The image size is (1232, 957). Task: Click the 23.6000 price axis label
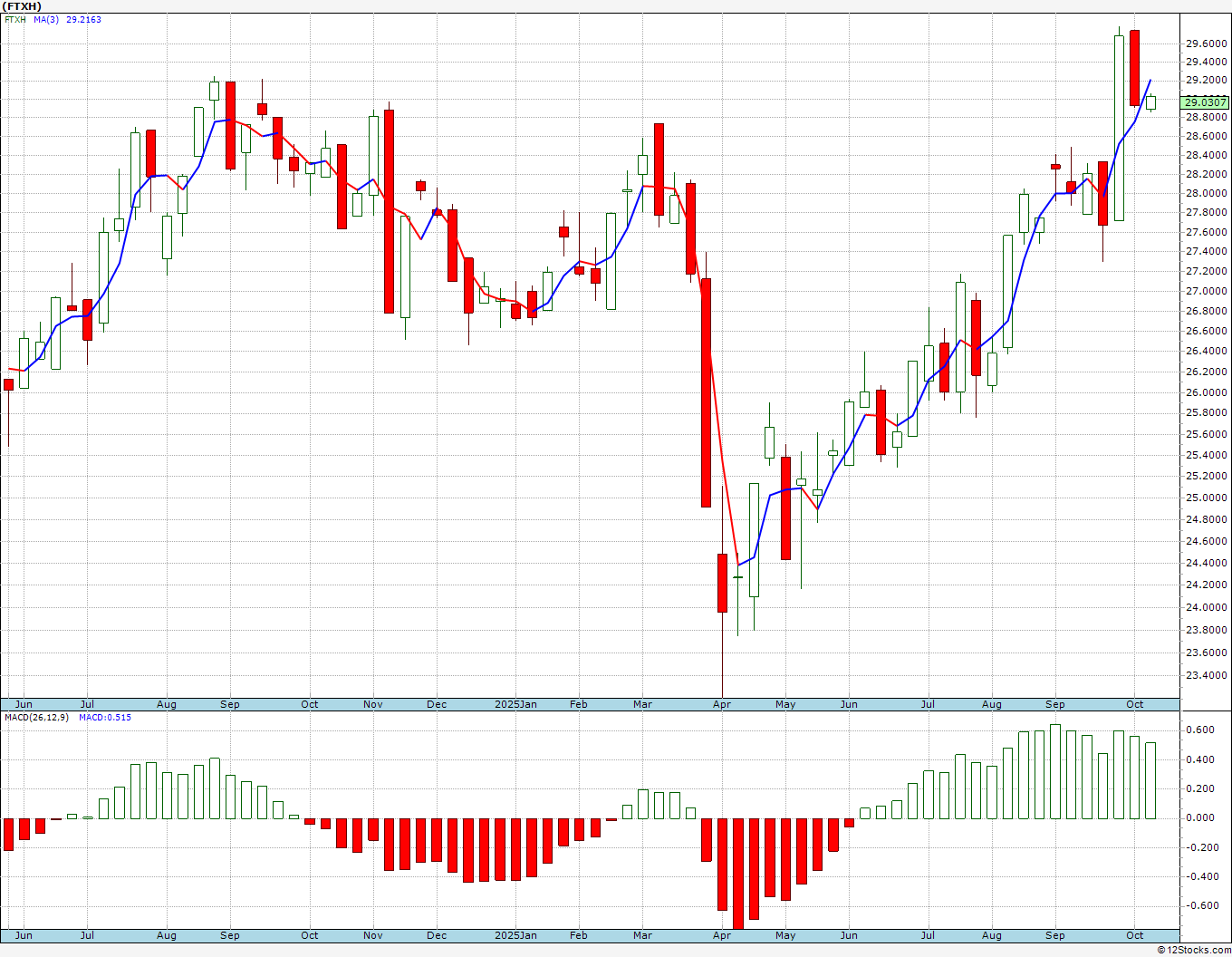(x=1206, y=652)
